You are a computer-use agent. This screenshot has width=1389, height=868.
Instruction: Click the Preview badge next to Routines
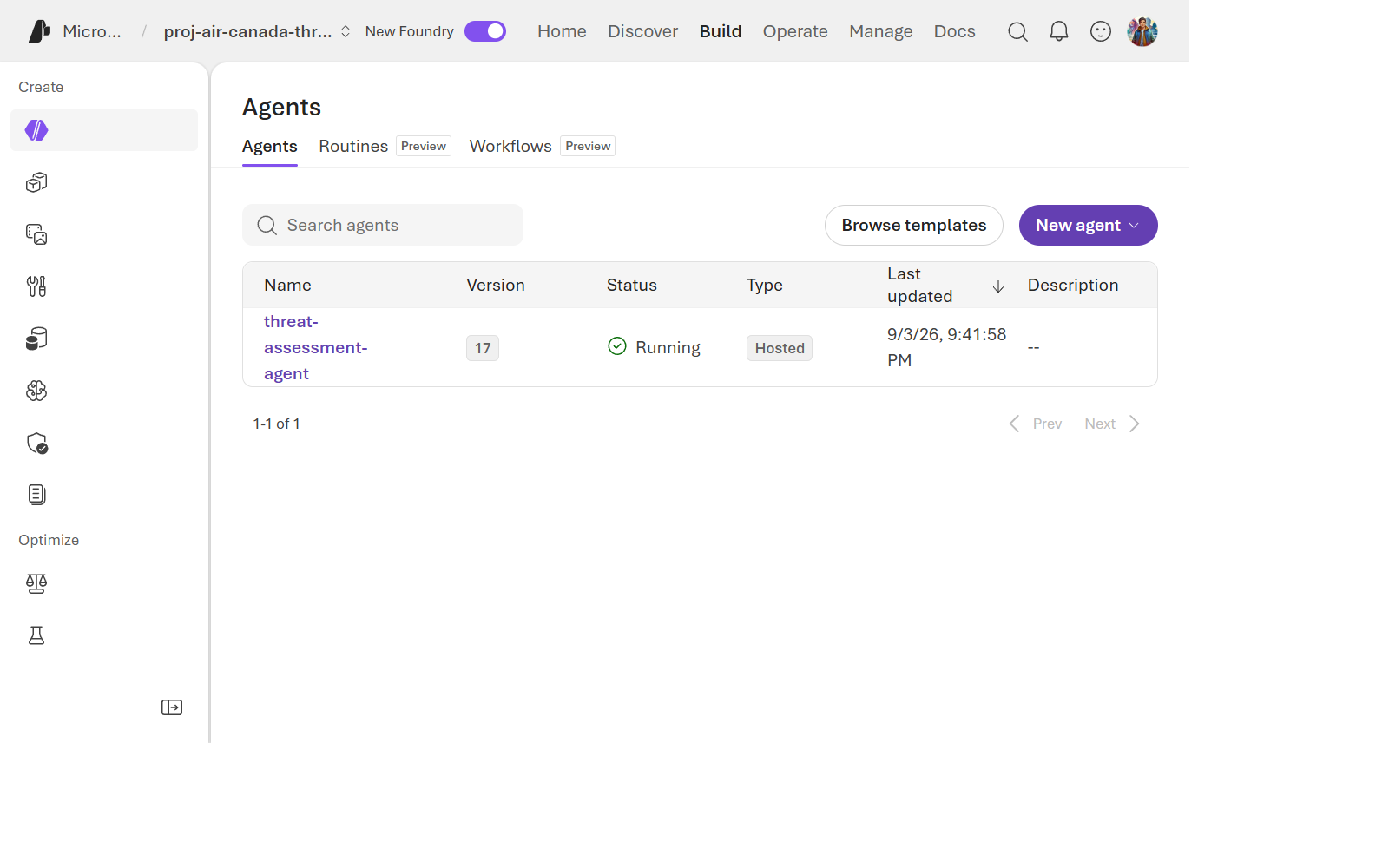(424, 146)
